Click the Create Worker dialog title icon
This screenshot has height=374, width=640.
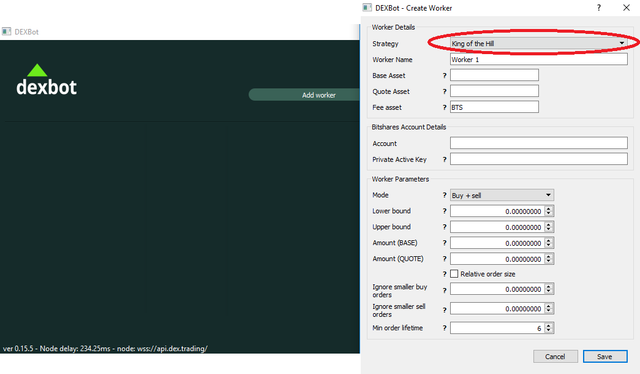[x=367, y=8]
